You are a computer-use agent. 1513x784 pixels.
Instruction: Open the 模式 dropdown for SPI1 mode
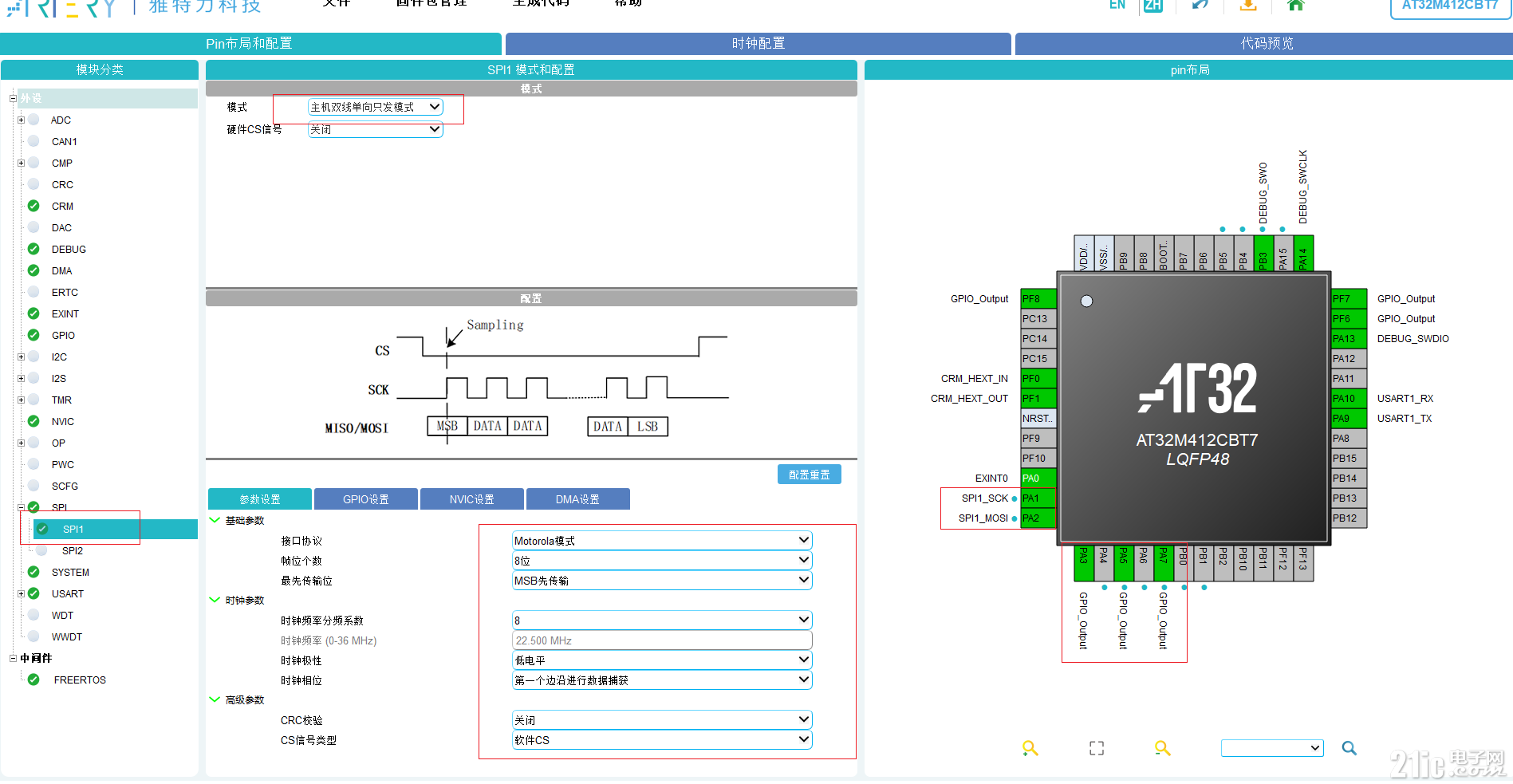pos(375,107)
